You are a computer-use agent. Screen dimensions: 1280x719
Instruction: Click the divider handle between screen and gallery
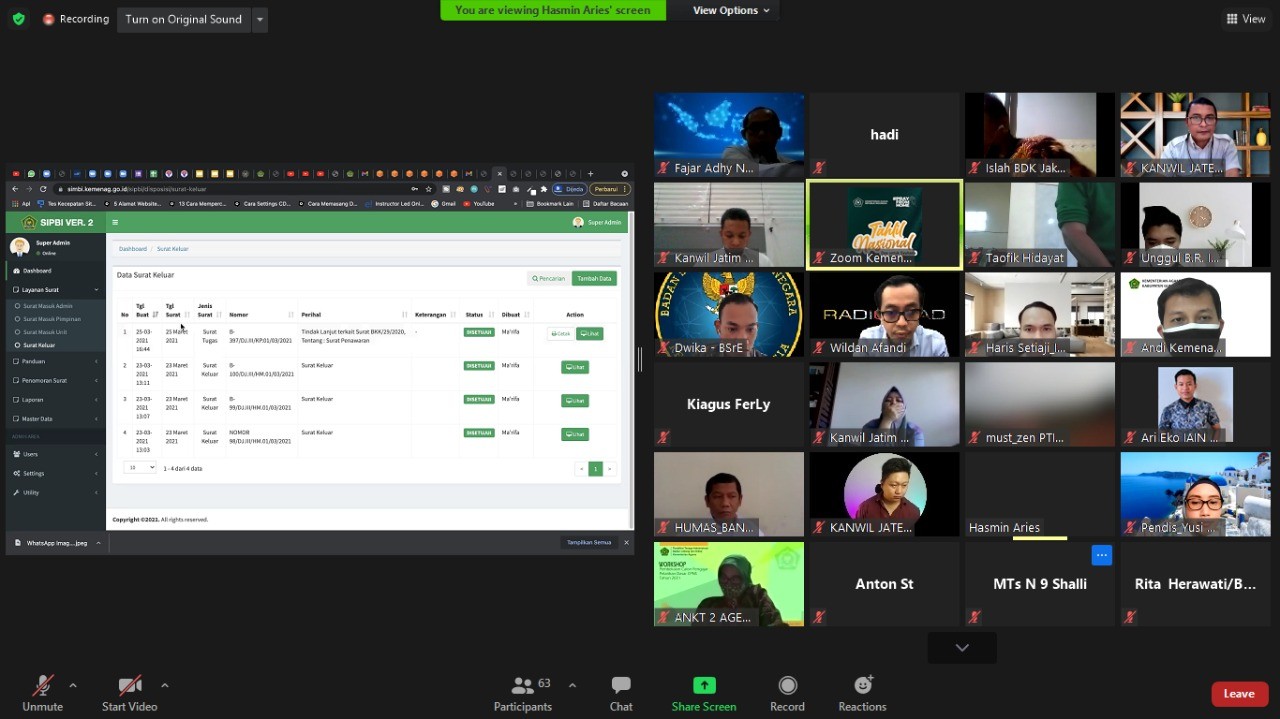pos(640,359)
